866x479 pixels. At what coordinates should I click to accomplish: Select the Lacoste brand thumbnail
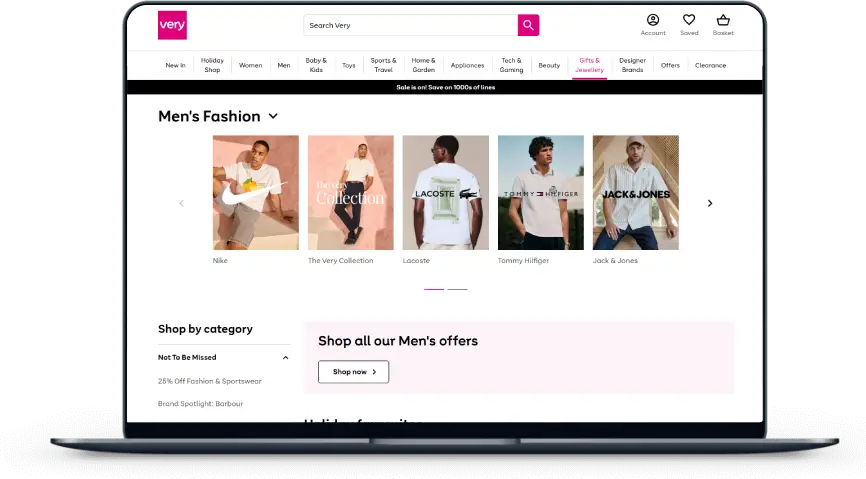[446, 193]
